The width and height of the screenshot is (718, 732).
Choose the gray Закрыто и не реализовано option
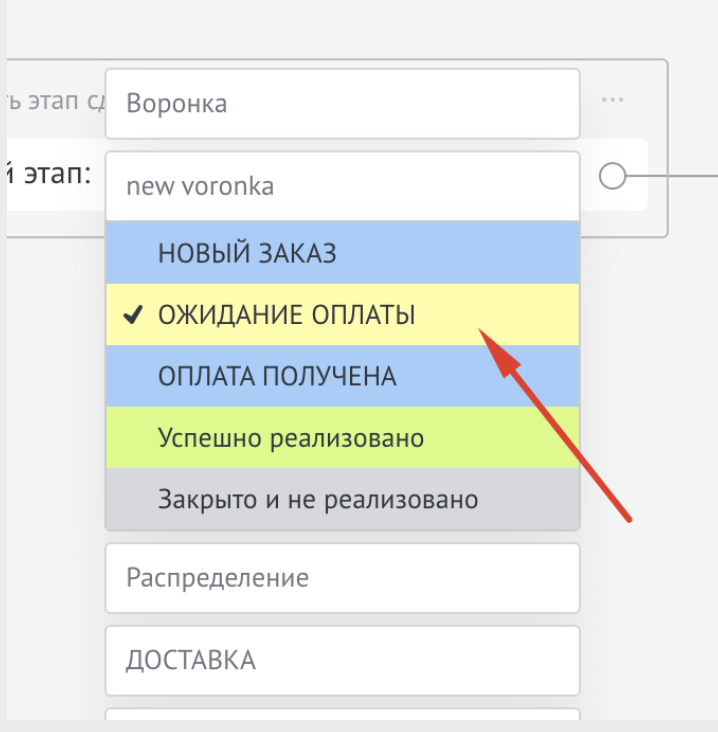pyautogui.click(x=342, y=499)
